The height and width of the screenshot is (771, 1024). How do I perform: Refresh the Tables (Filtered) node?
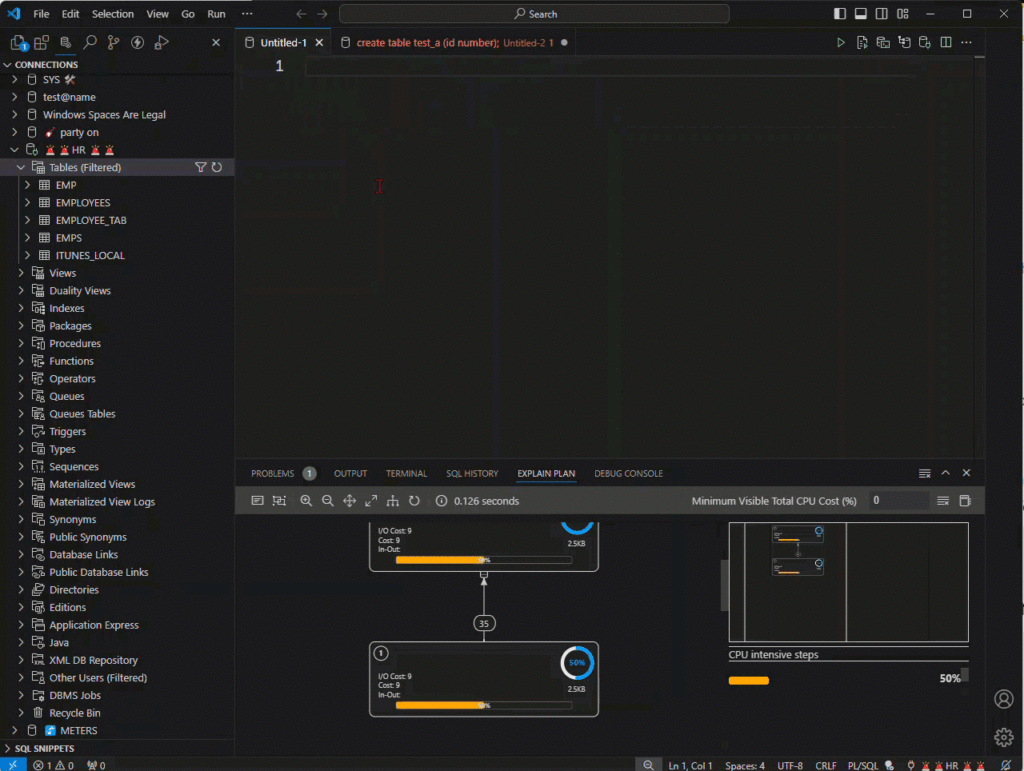(217, 168)
